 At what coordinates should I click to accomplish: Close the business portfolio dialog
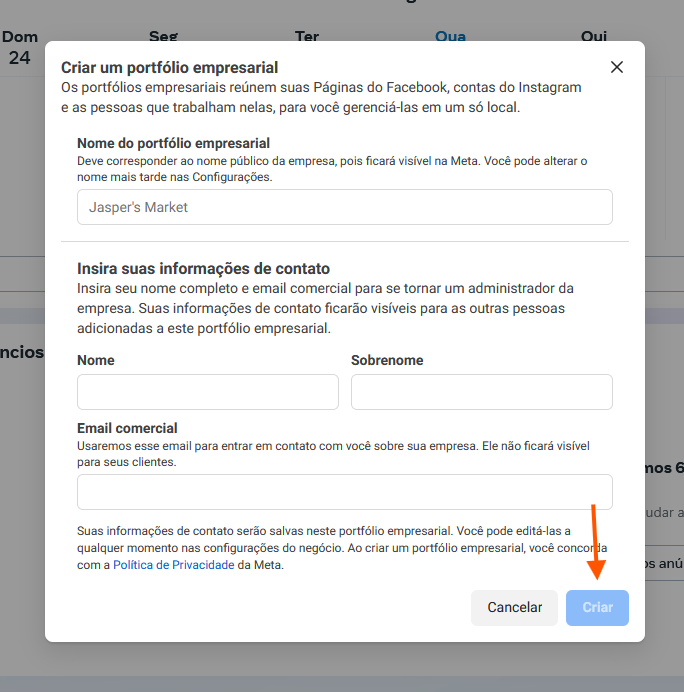[x=617, y=67]
